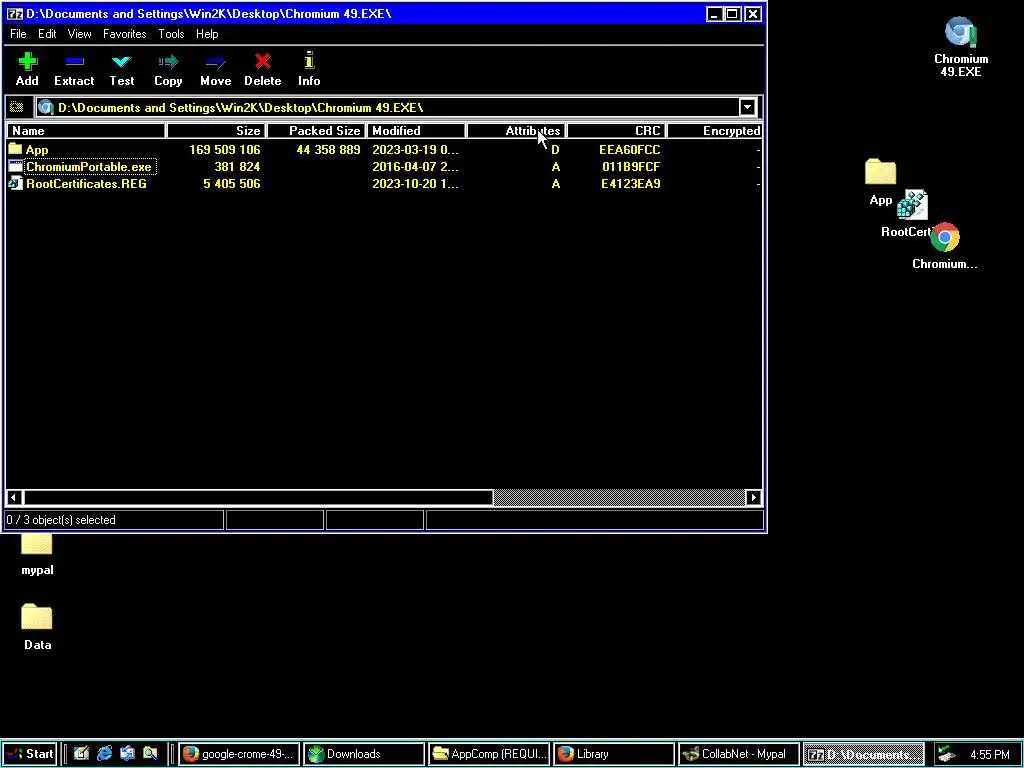Screen dimensions: 1024x768
Task: Open the View menu
Action: click(79, 34)
